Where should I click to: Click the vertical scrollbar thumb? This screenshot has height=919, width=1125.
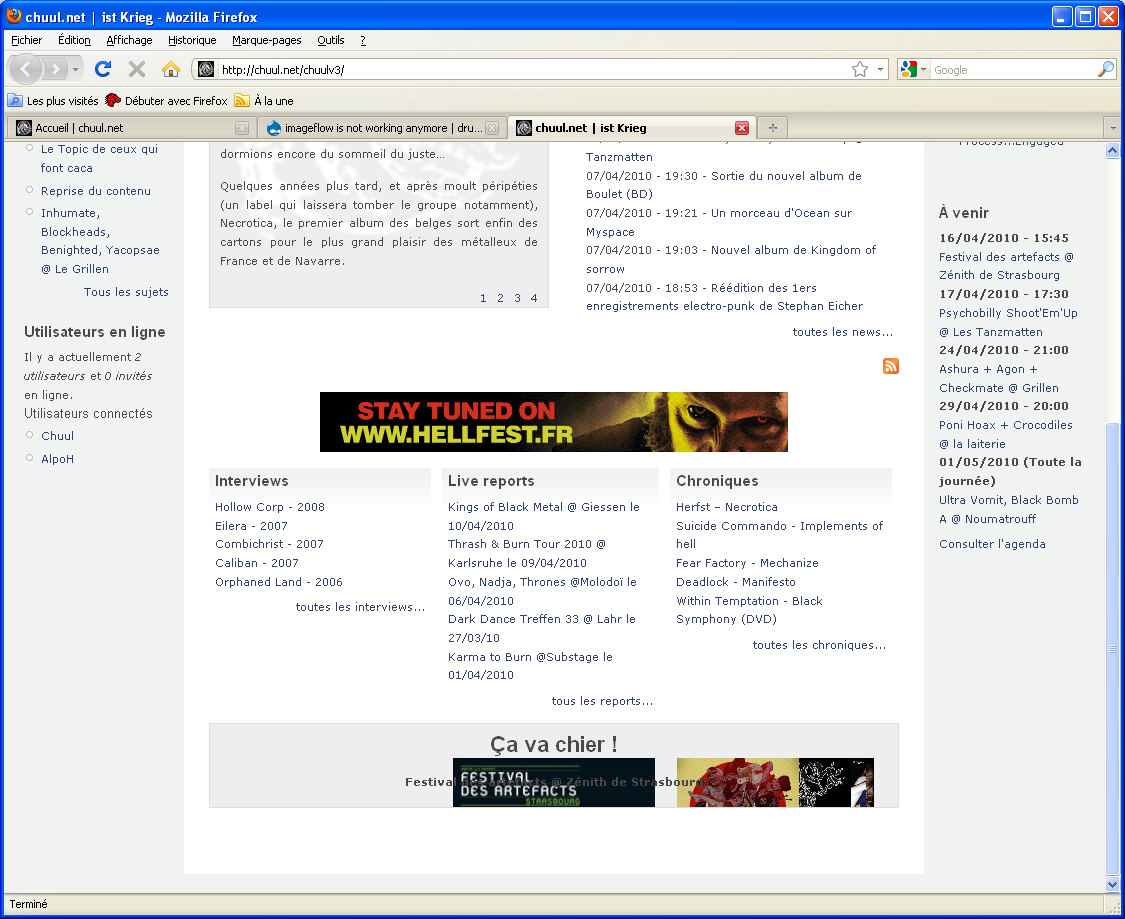1112,649
